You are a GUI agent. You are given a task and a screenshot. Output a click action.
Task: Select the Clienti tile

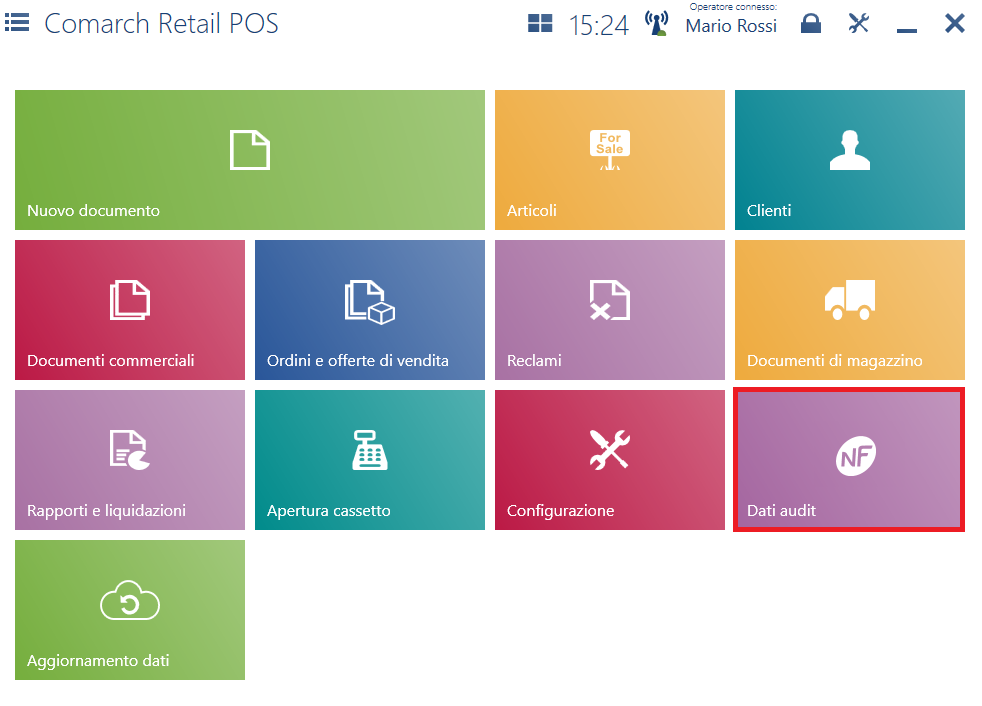pyautogui.click(x=850, y=160)
